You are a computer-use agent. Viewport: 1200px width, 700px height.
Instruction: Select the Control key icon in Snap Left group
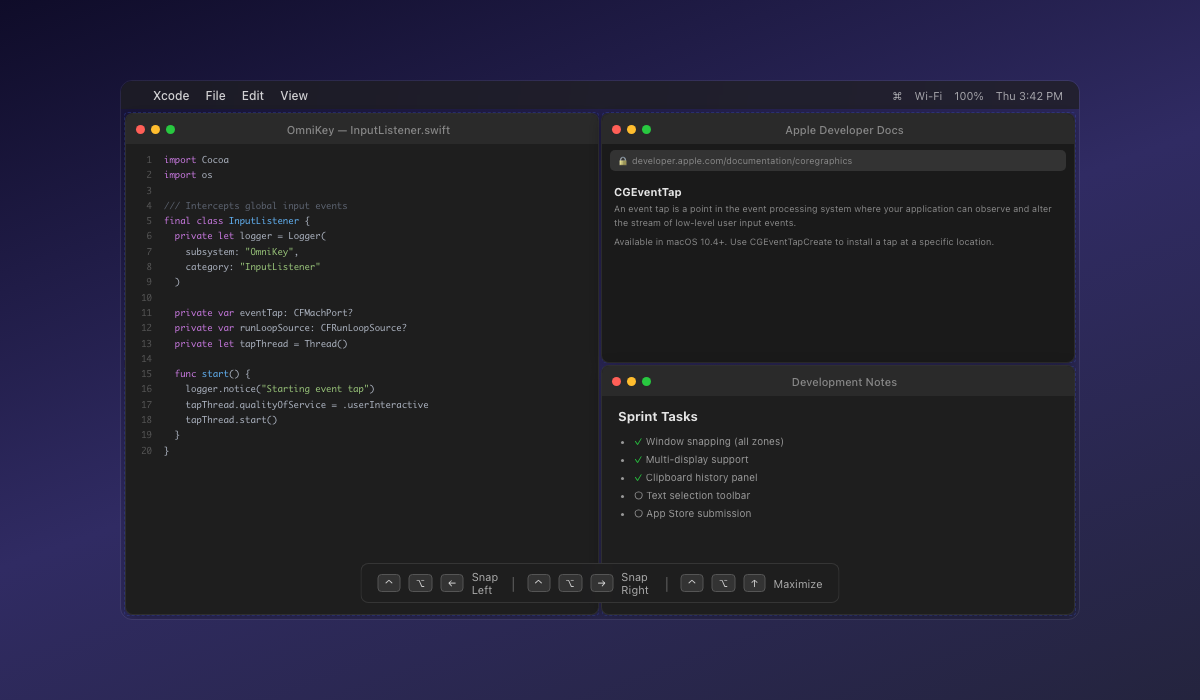point(388,582)
